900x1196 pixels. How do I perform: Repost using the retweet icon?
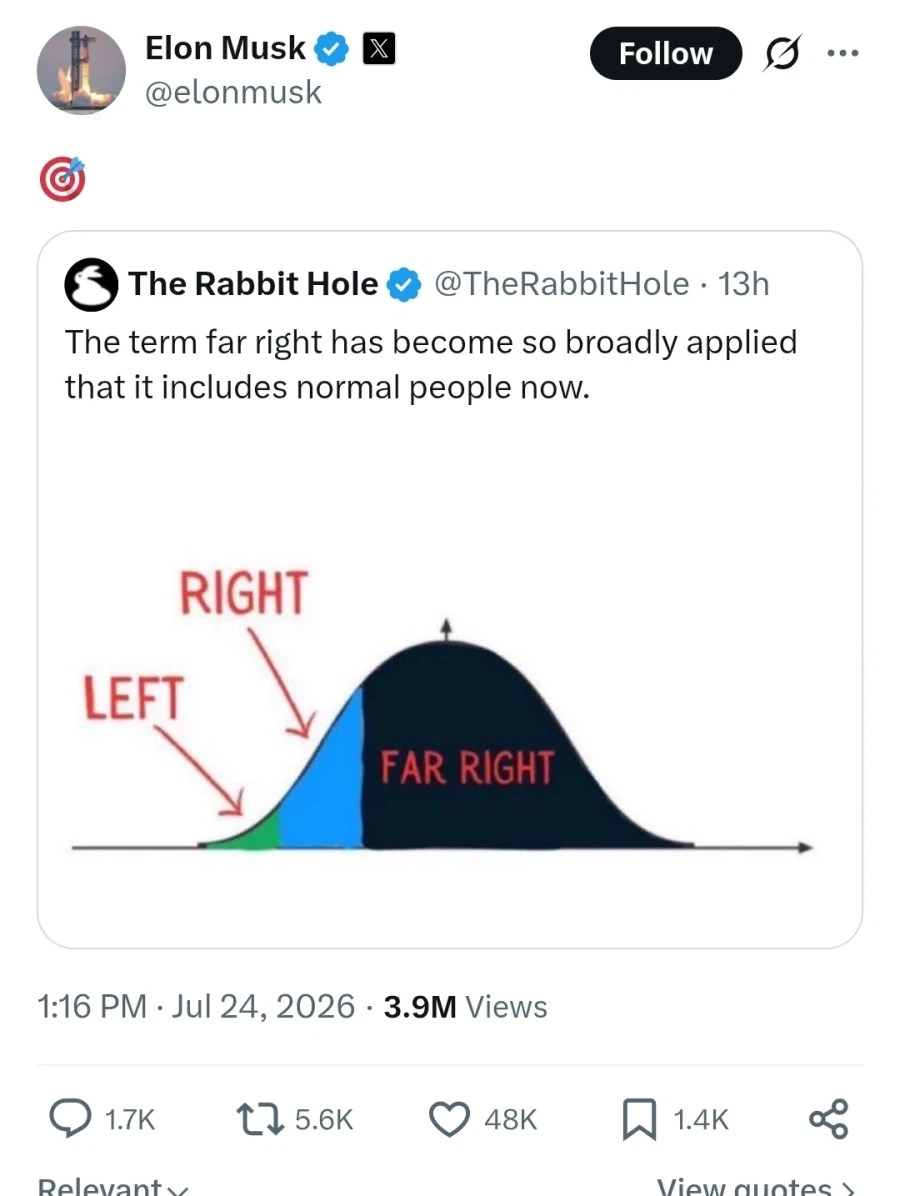(x=259, y=1119)
